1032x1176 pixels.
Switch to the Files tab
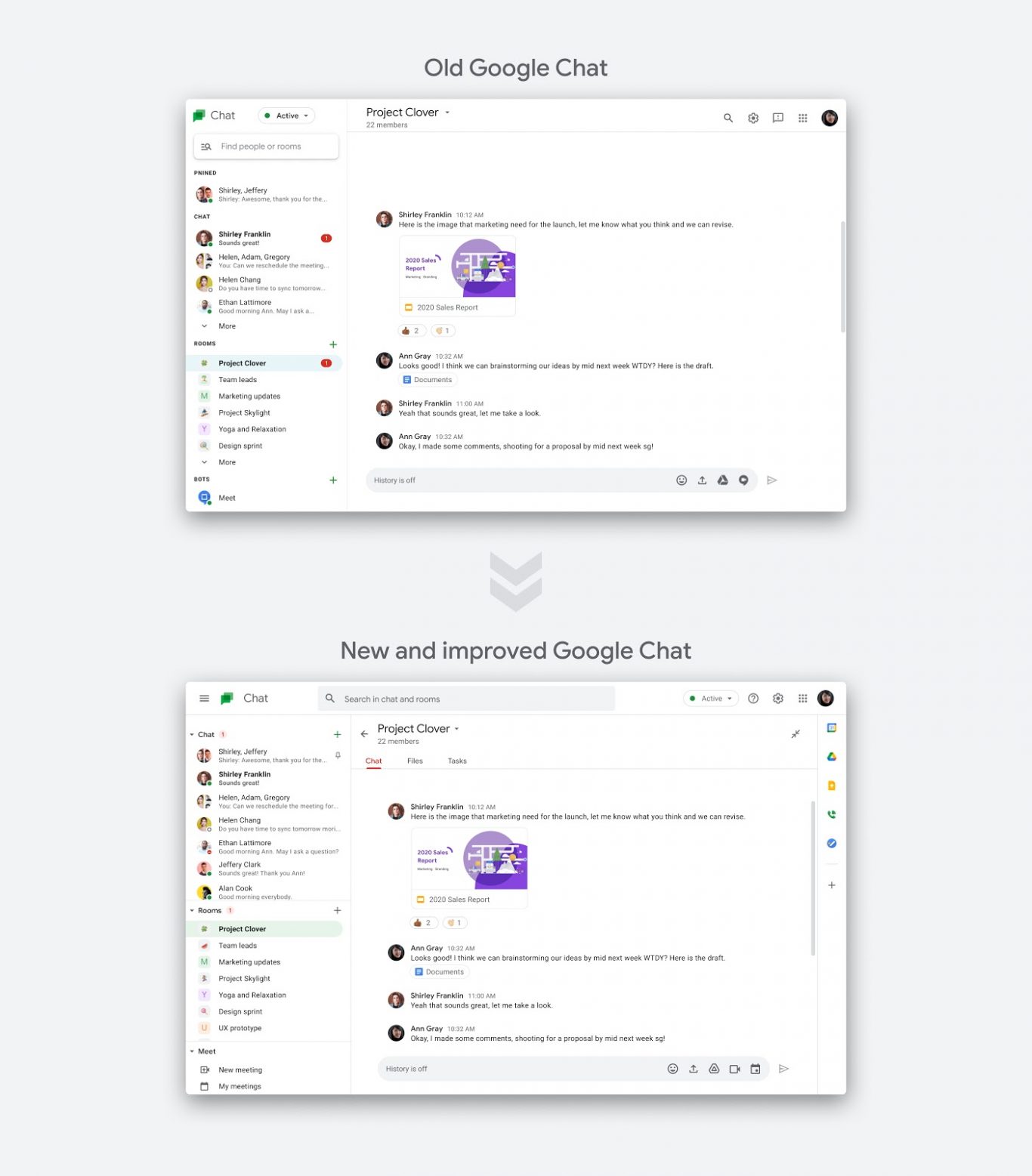[415, 761]
